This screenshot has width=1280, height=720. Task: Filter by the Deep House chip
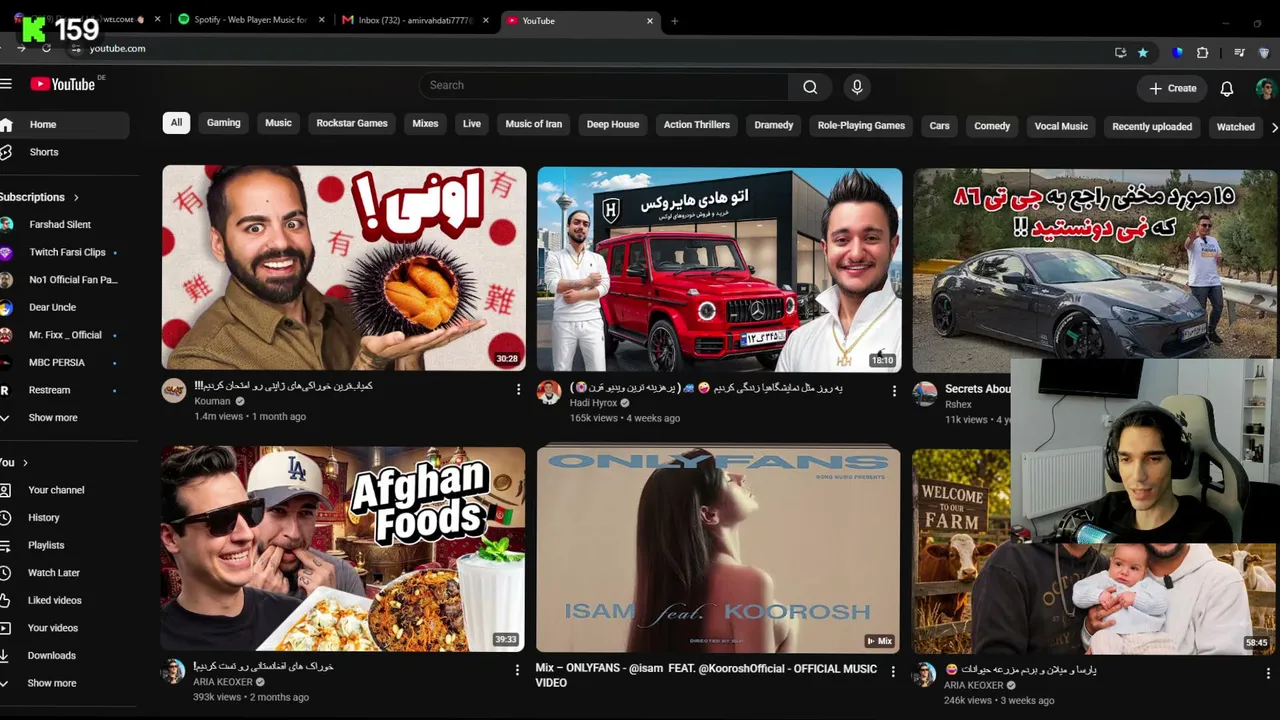(x=613, y=124)
